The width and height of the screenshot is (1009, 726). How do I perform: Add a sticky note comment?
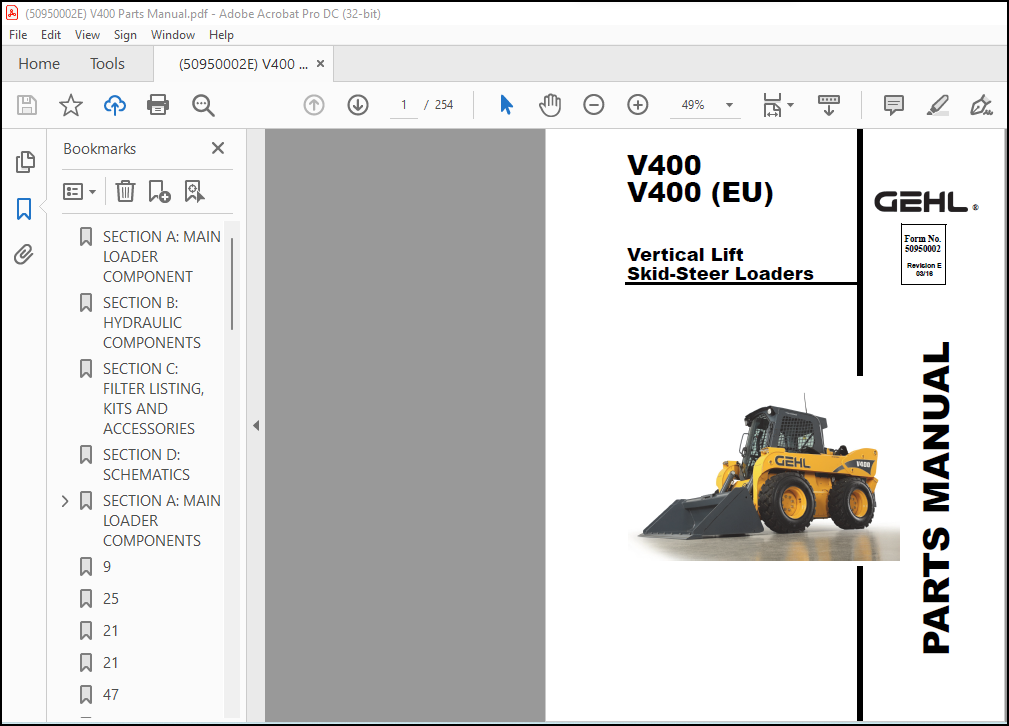894,105
